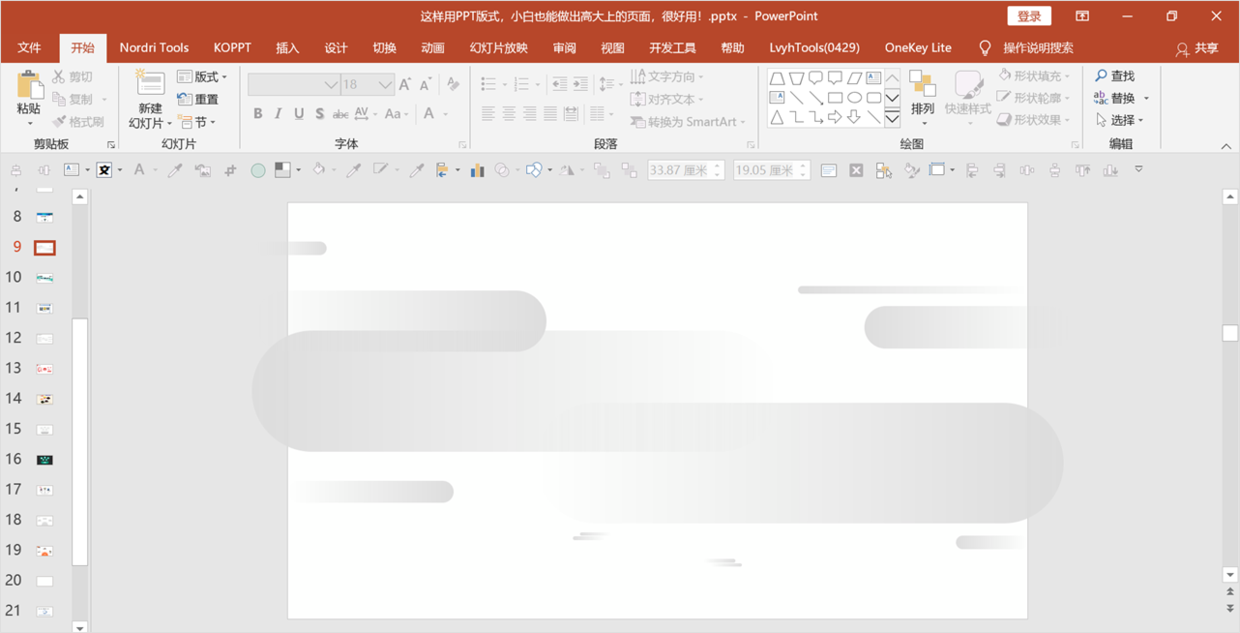Toggle Strikethrough (abc) formatting
Screen dimensions: 1240x633
pos(340,114)
